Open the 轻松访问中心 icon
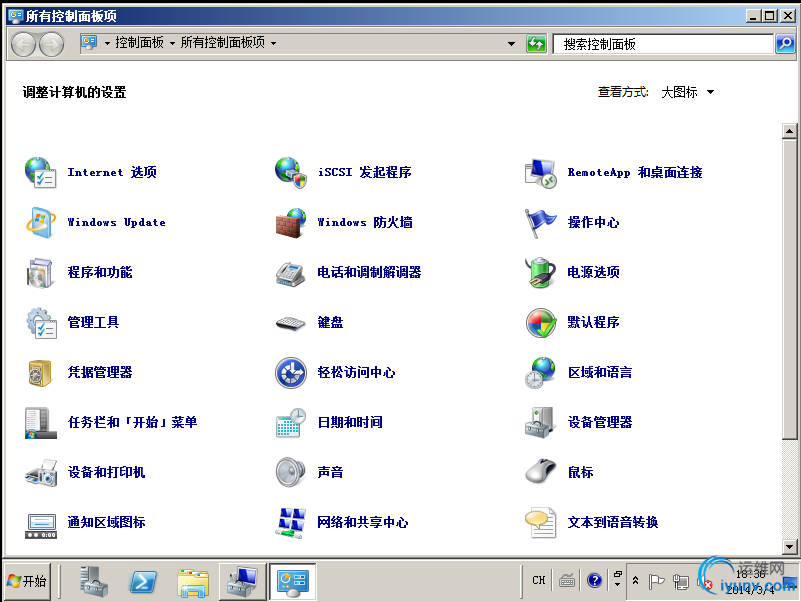The width and height of the screenshot is (801, 602). [291, 373]
